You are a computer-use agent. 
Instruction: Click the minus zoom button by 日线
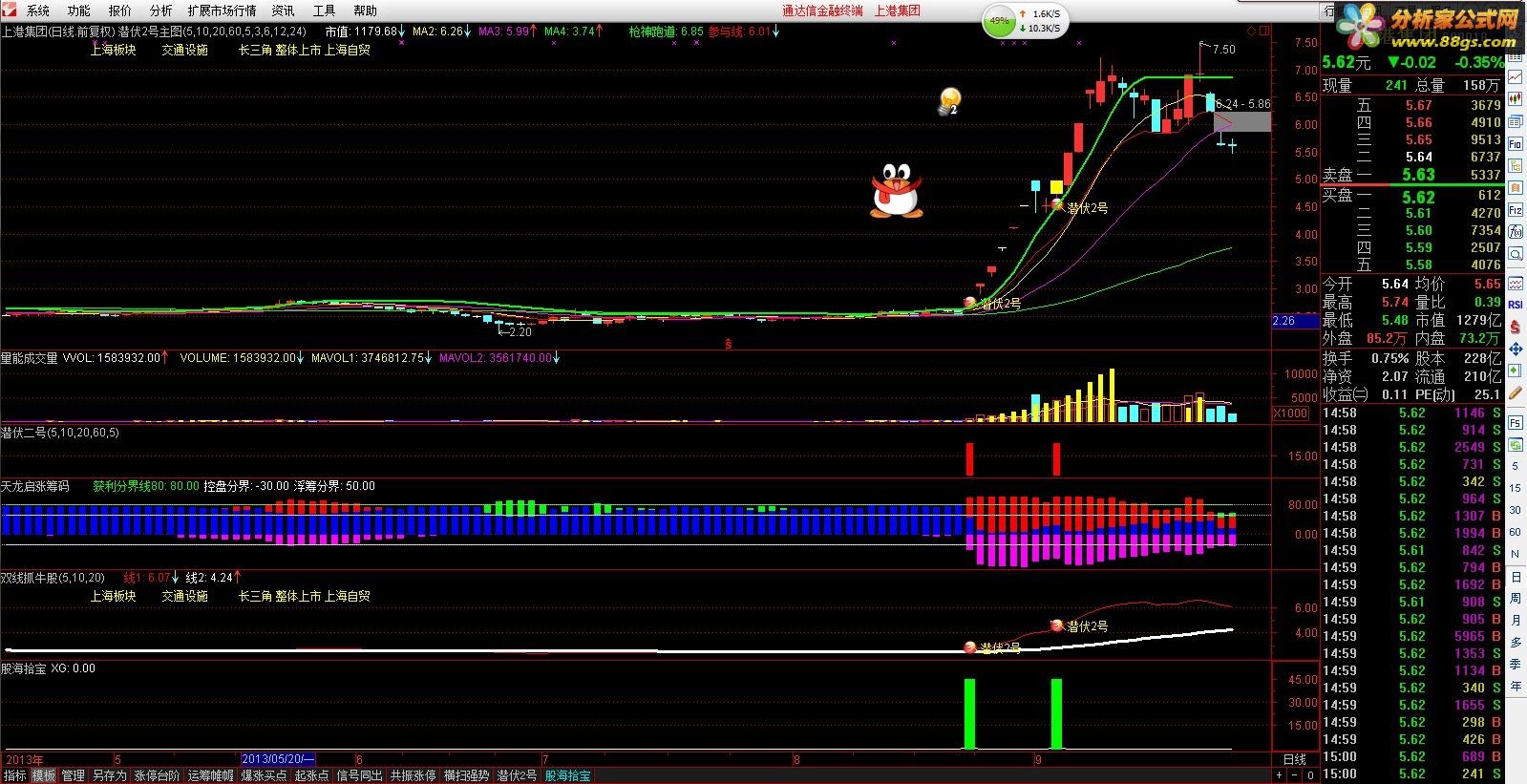click(x=1294, y=775)
